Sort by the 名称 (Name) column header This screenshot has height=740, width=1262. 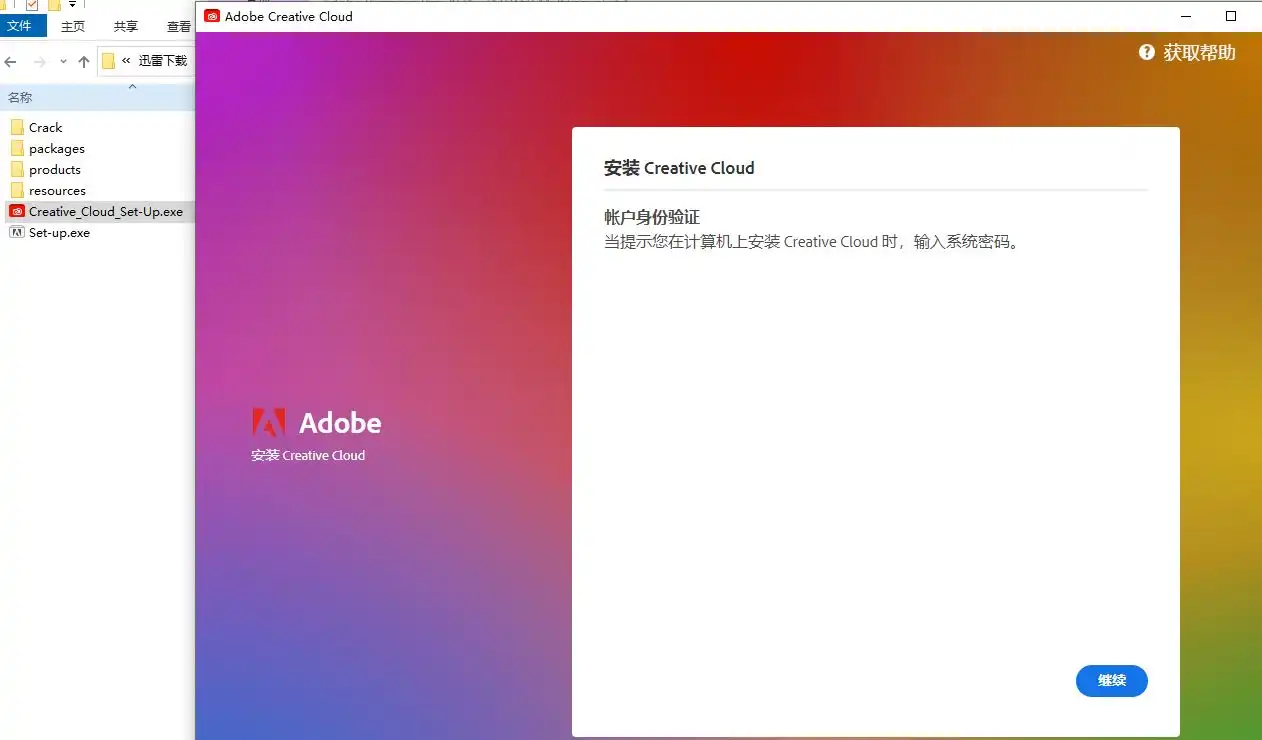click(21, 97)
